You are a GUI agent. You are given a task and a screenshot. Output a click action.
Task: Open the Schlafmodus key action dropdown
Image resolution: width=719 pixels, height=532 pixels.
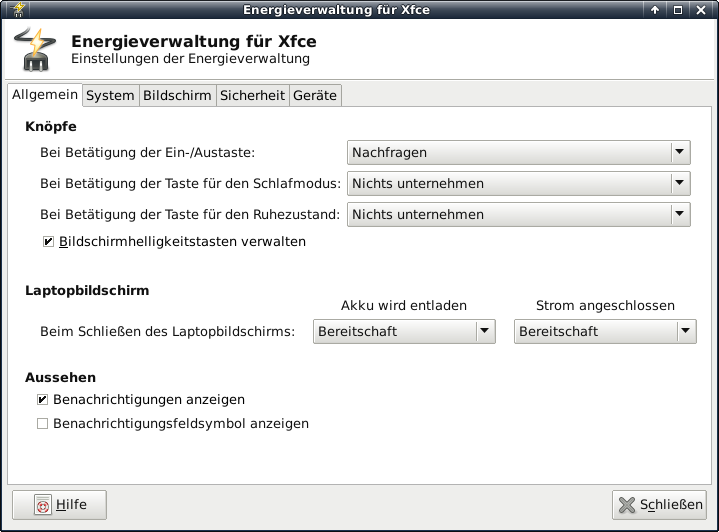click(x=519, y=184)
